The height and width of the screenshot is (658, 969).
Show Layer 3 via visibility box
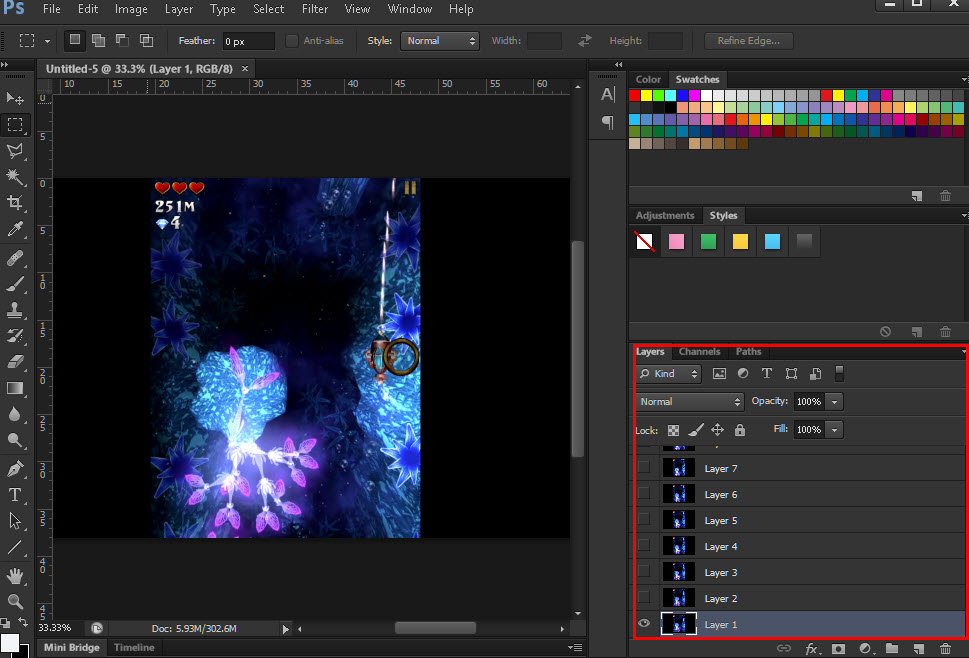[x=644, y=572]
